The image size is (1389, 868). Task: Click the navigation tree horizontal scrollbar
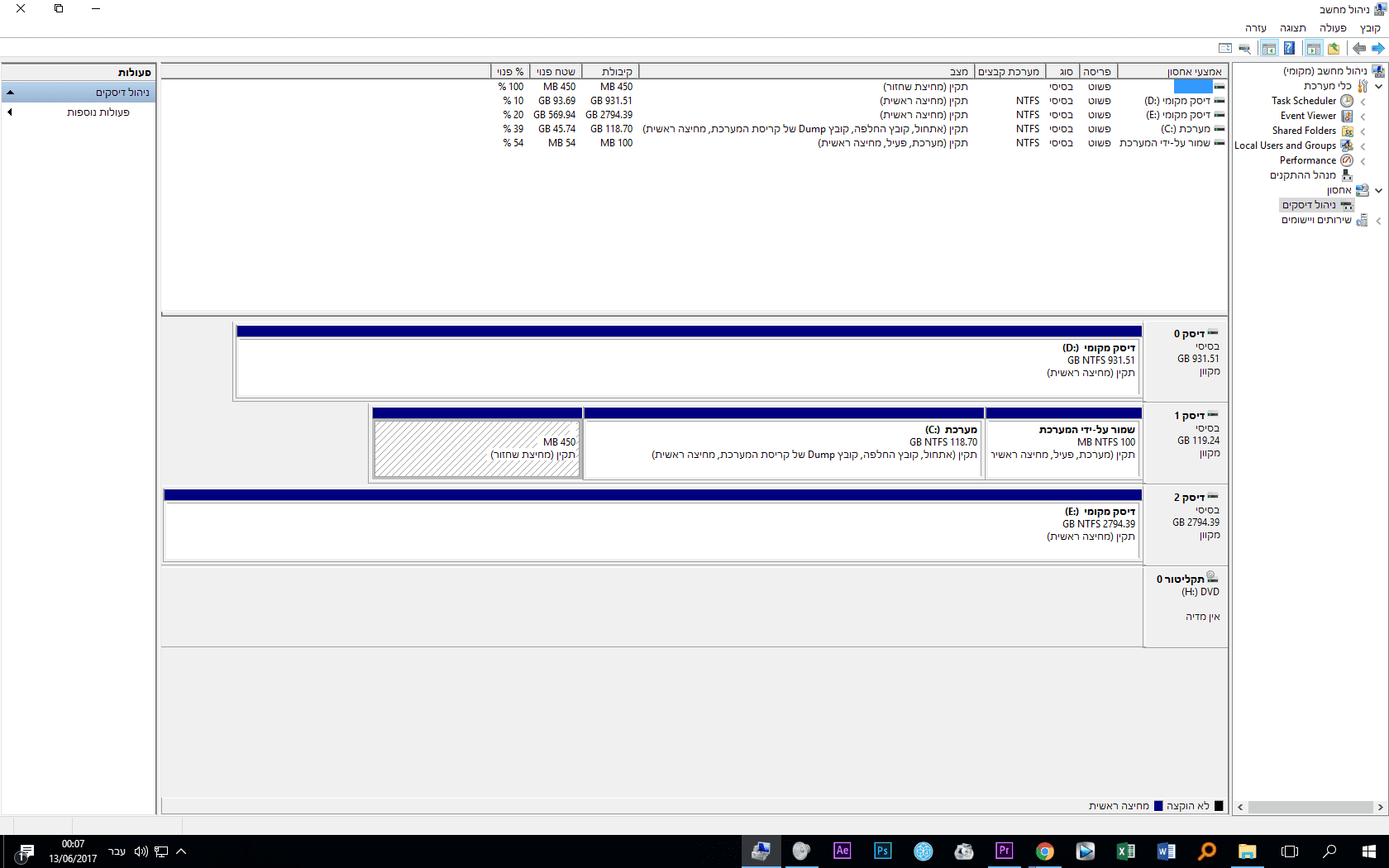coord(1310,807)
